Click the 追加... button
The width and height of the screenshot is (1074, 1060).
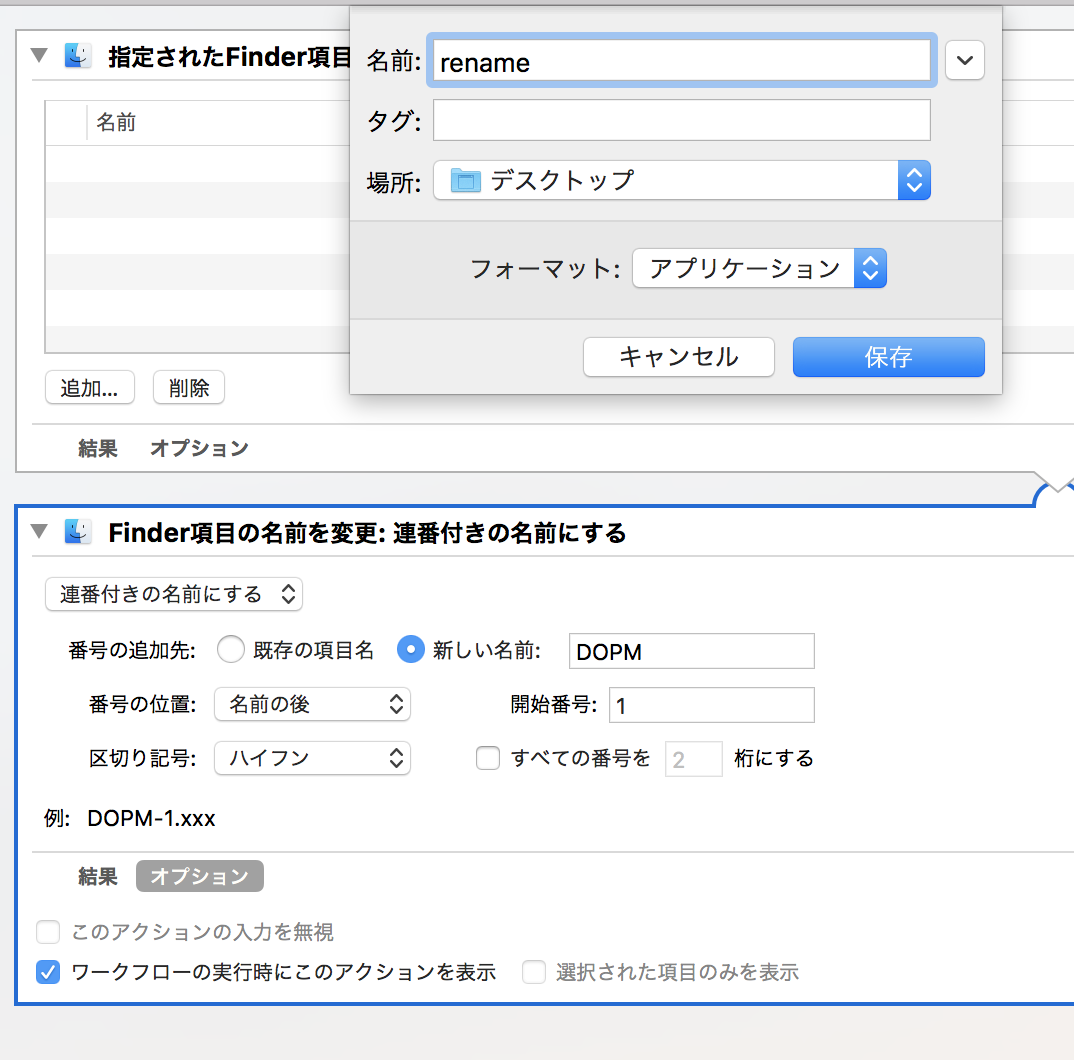[x=90, y=388]
